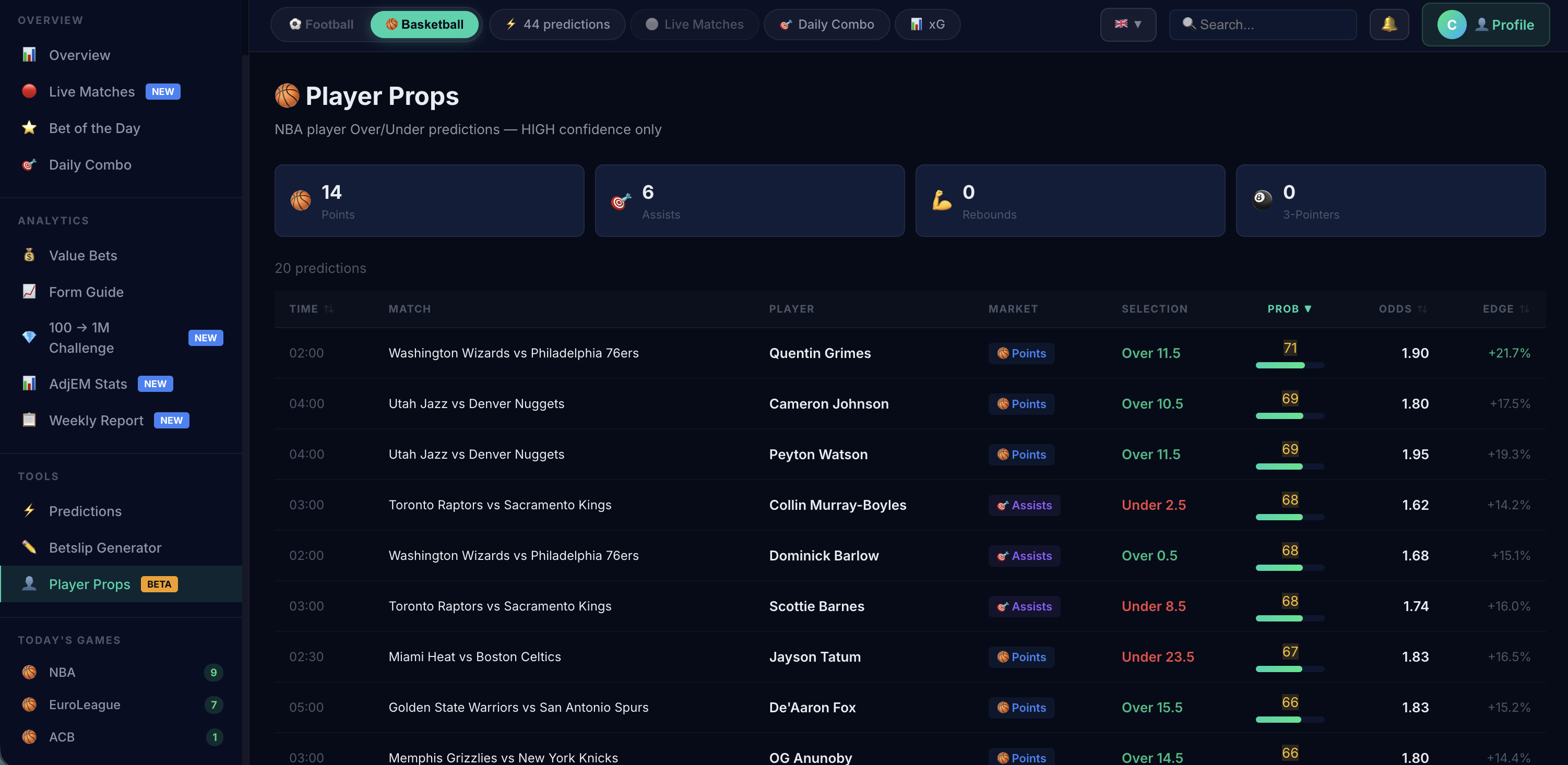Open the xG tab in top bar
Screen dimensions: 1568x765
[927, 25]
